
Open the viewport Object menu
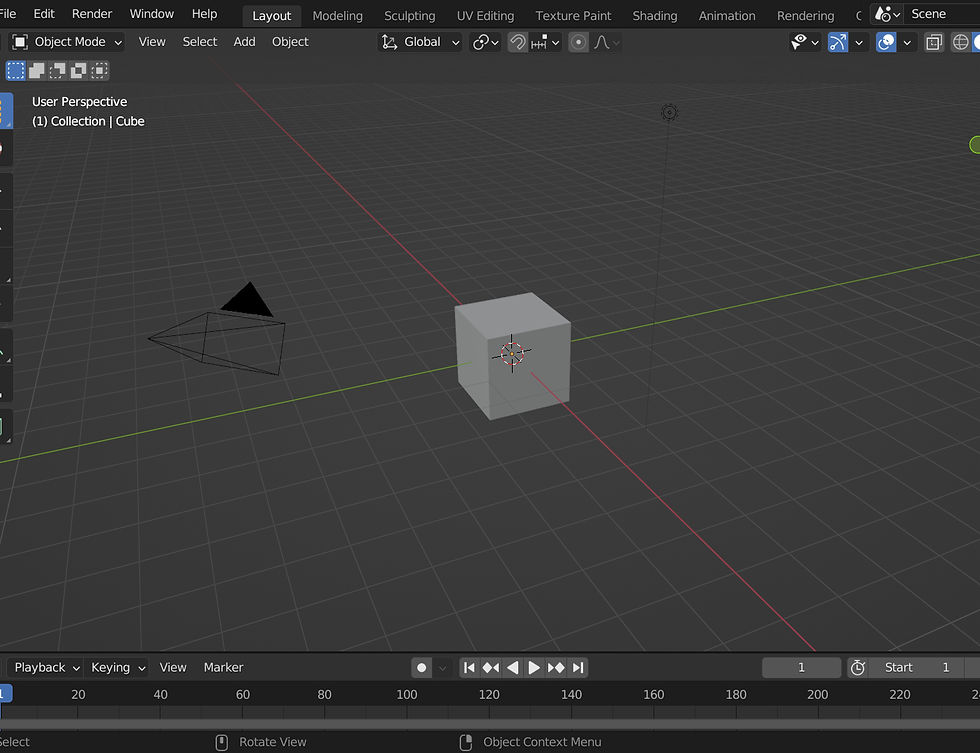coord(290,42)
